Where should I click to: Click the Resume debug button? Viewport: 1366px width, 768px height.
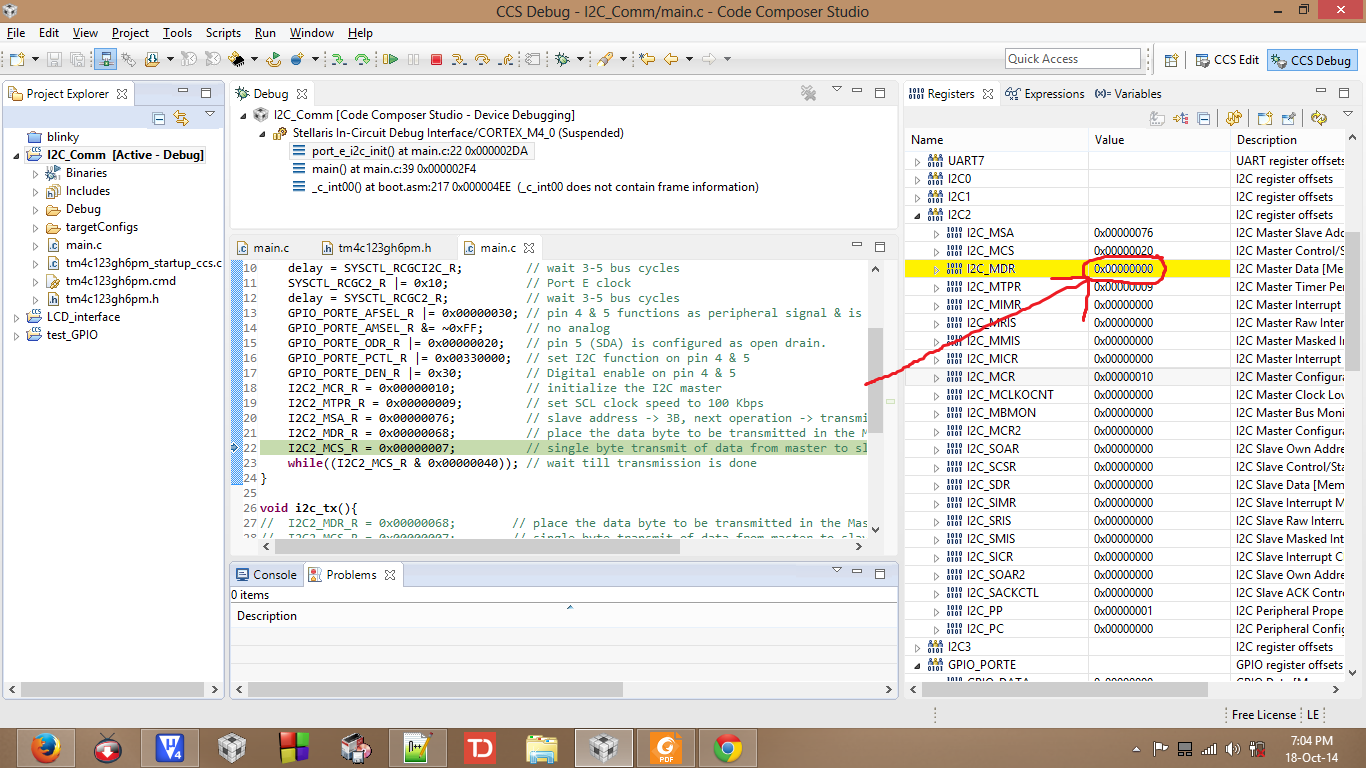pyautogui.click(x=390, y=60)
